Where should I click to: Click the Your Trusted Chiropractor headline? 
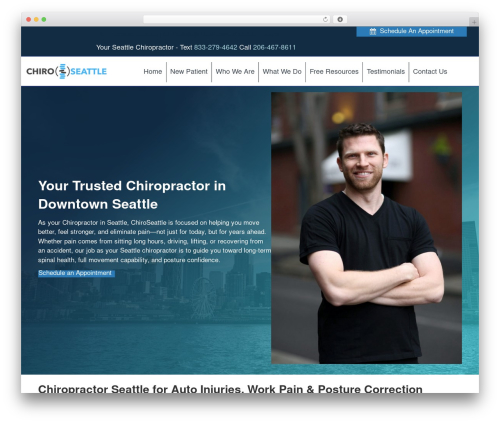(132, 195)
